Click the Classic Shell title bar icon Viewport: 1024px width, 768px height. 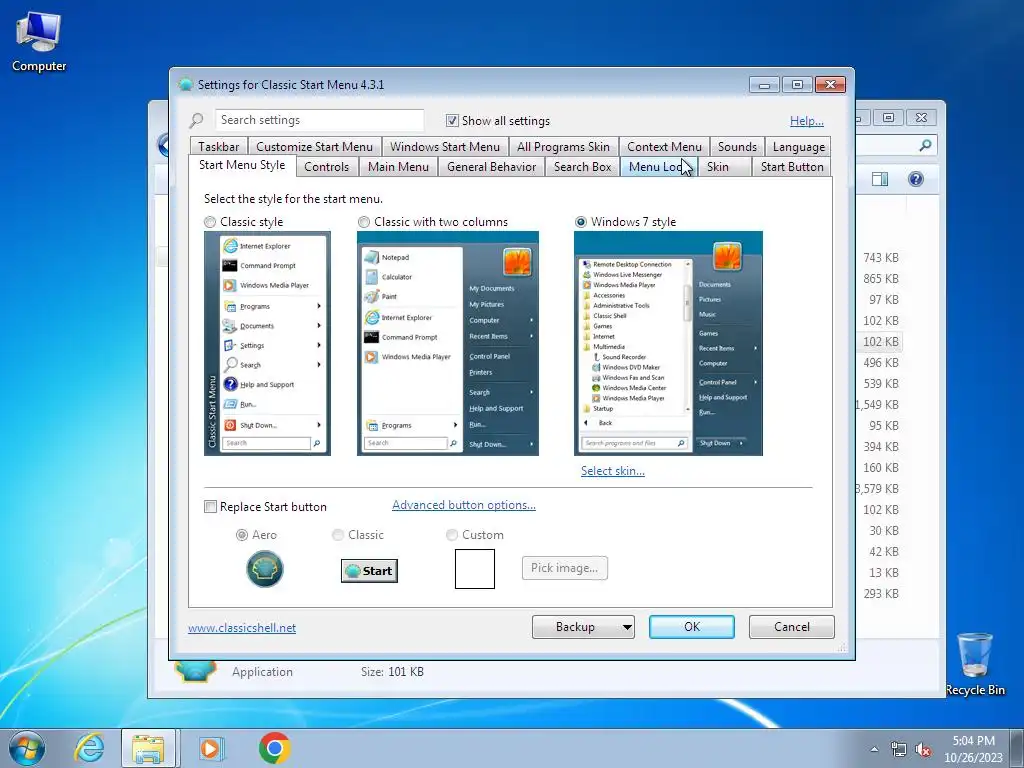[x=185, y=85]
